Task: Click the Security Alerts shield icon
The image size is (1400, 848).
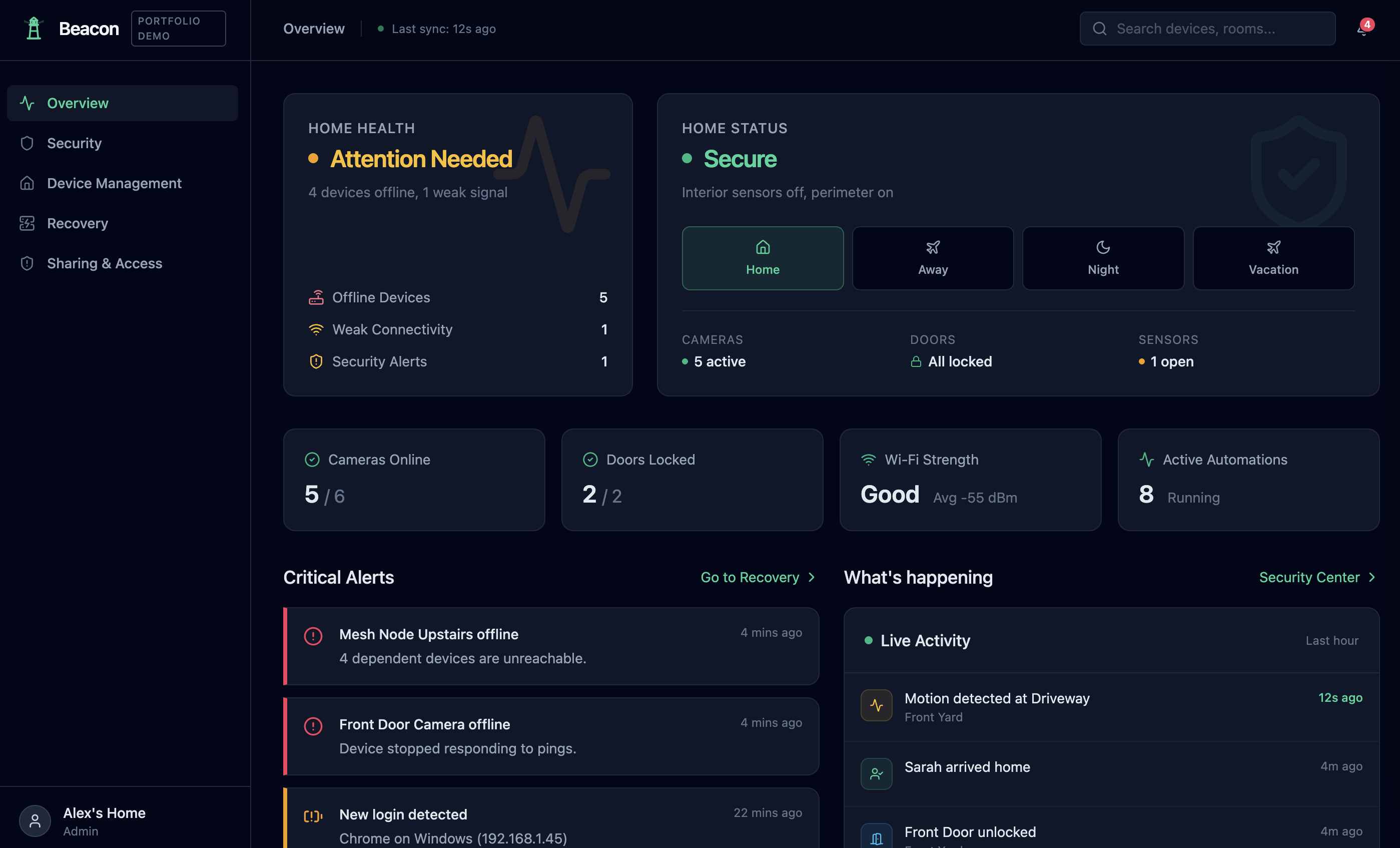Action: tap(316, 361)
